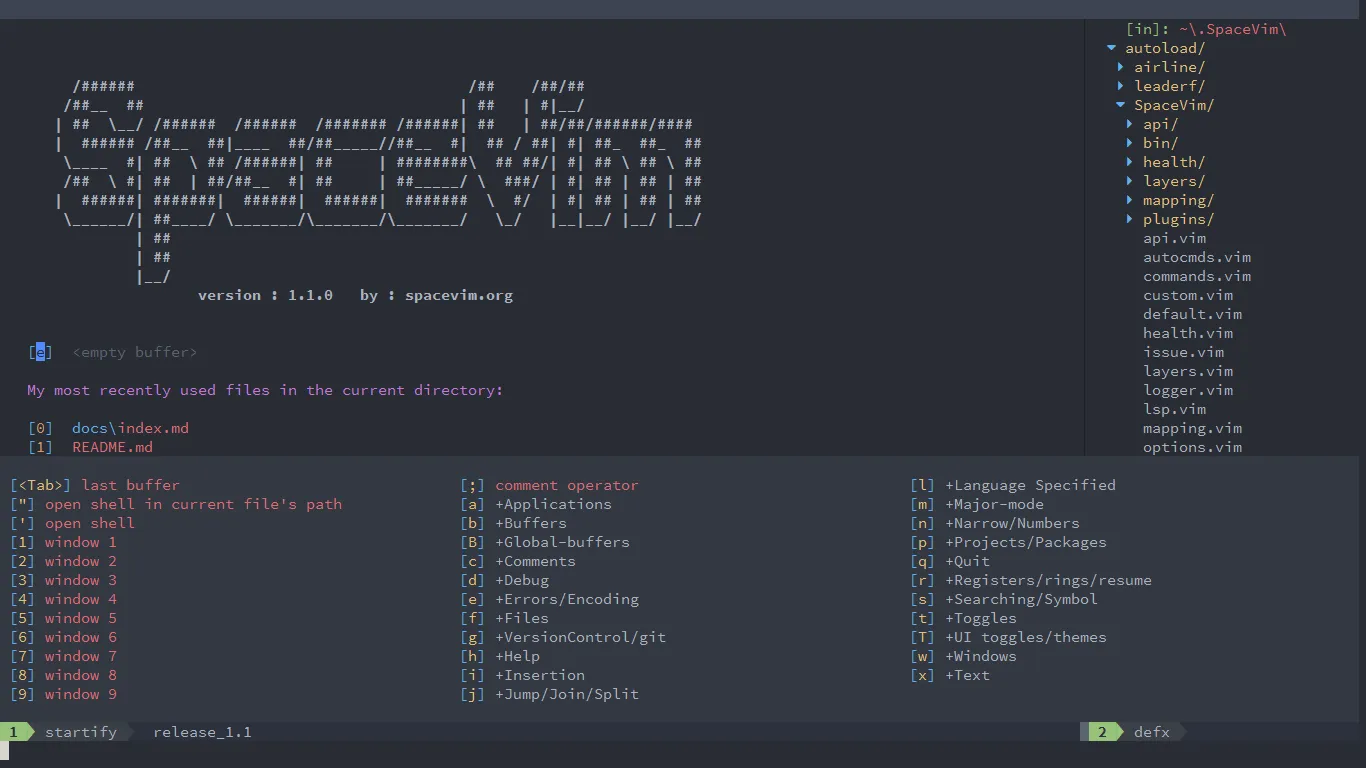Click the defx label in the right statusline
The width and height of the screenshot is (1366, 768).
1152,732
